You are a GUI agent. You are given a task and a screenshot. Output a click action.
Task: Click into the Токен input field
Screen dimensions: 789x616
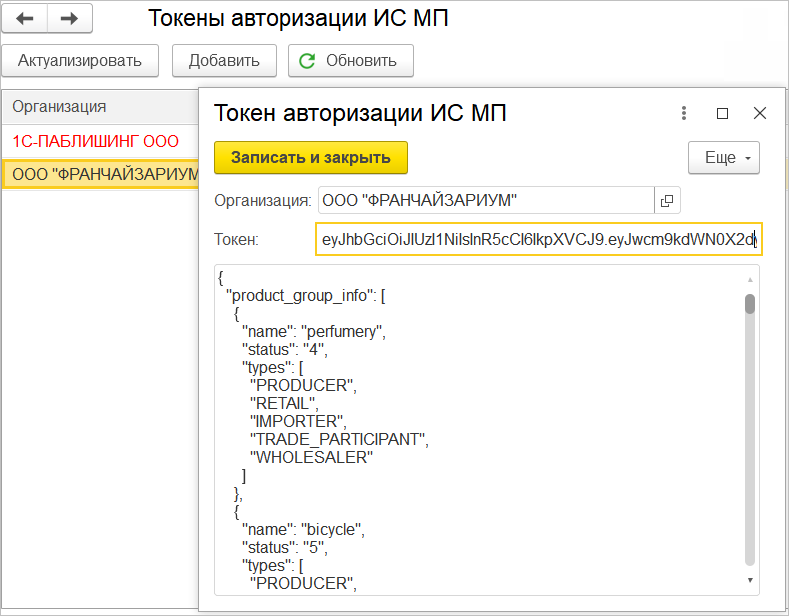pos(538,239)
